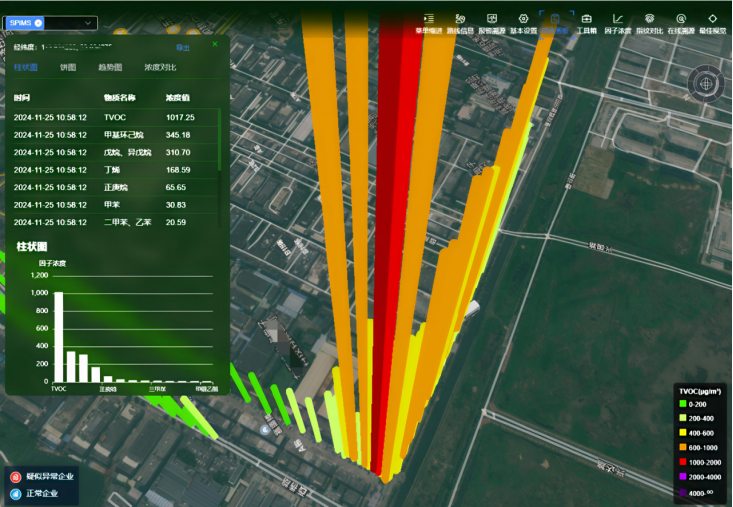Open the 工具箱 toolbox
This screenshot has height=507, width=733.
[x=586, y=23]
